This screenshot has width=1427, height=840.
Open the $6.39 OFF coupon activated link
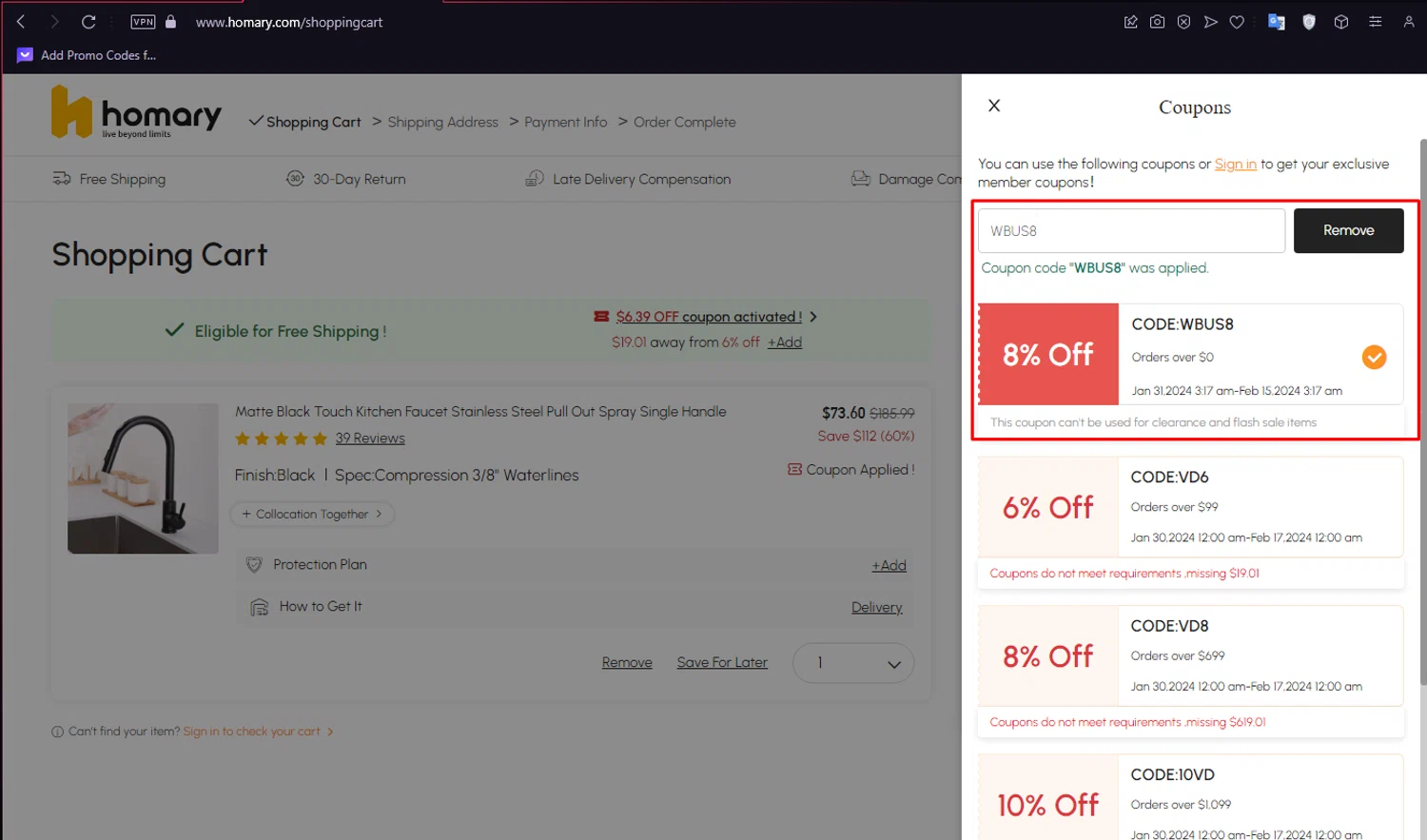click(x=709, y=317)
